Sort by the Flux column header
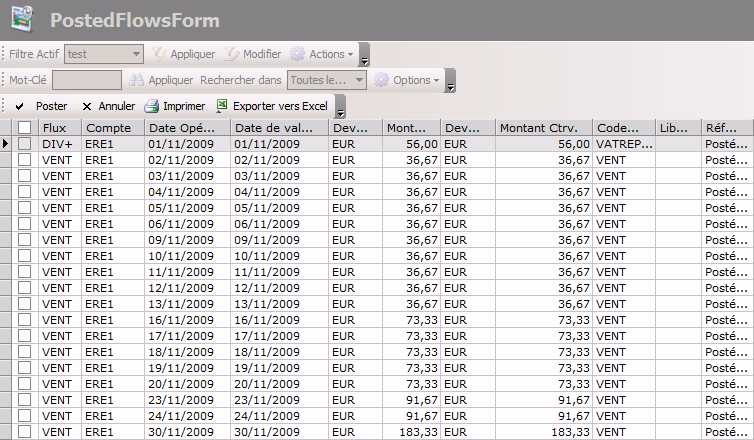This screenshot has width=754, height=440. 59,128
